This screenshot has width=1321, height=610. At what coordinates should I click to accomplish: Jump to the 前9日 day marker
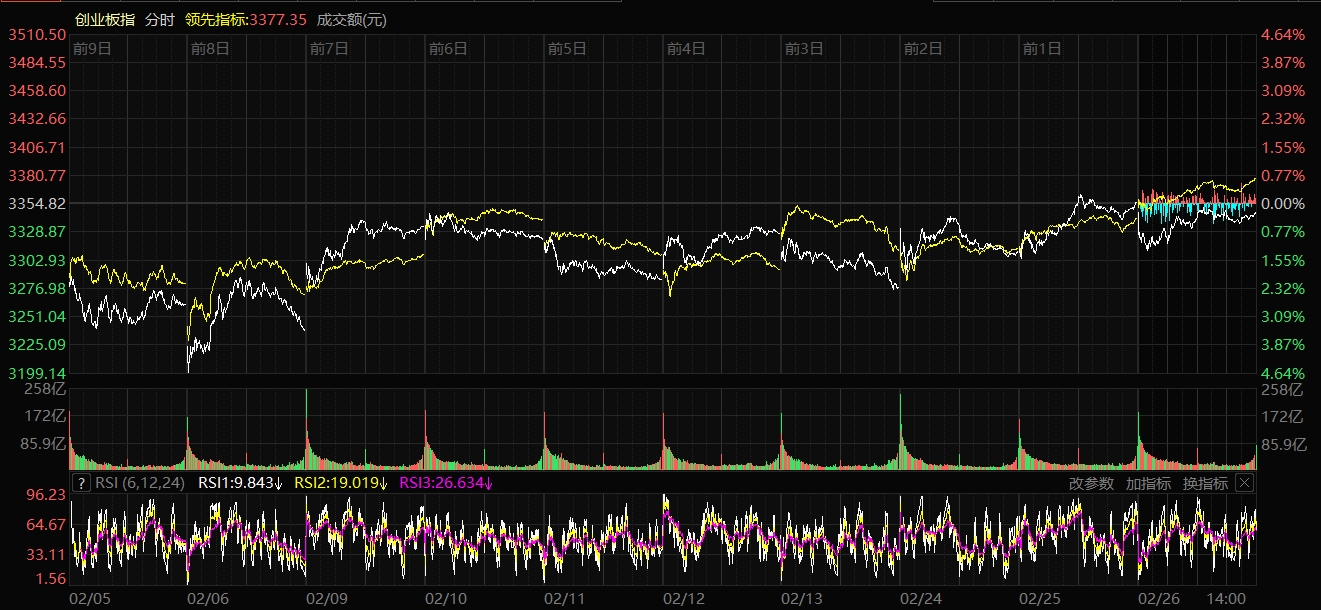pyautogui.click(x=91, y=48)
